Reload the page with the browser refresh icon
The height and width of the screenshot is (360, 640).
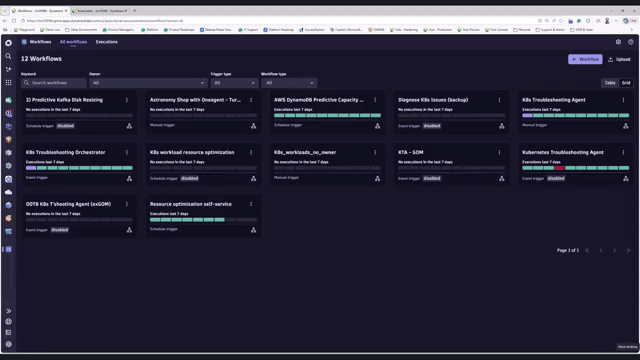click(14, 21)
